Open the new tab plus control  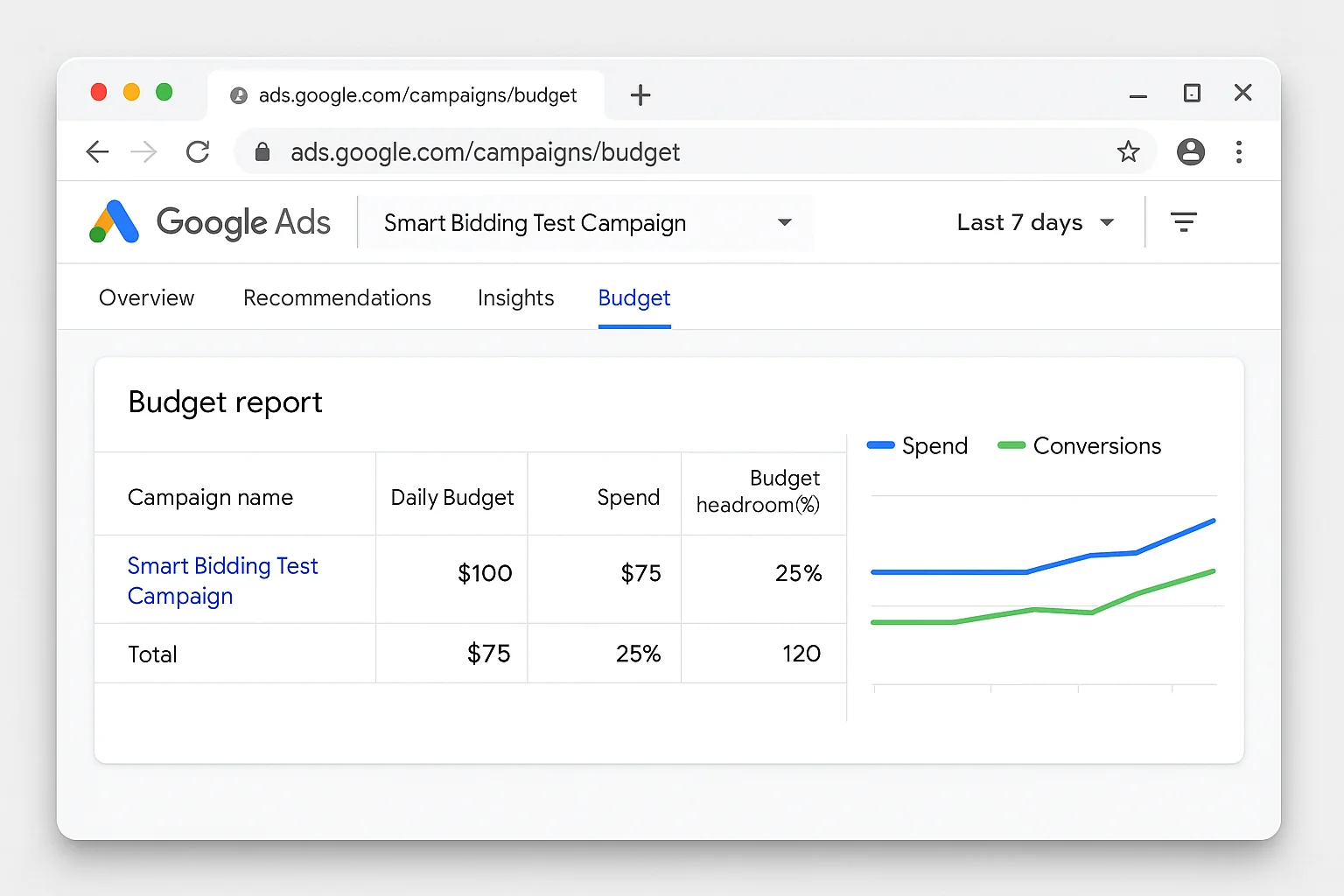641,95
